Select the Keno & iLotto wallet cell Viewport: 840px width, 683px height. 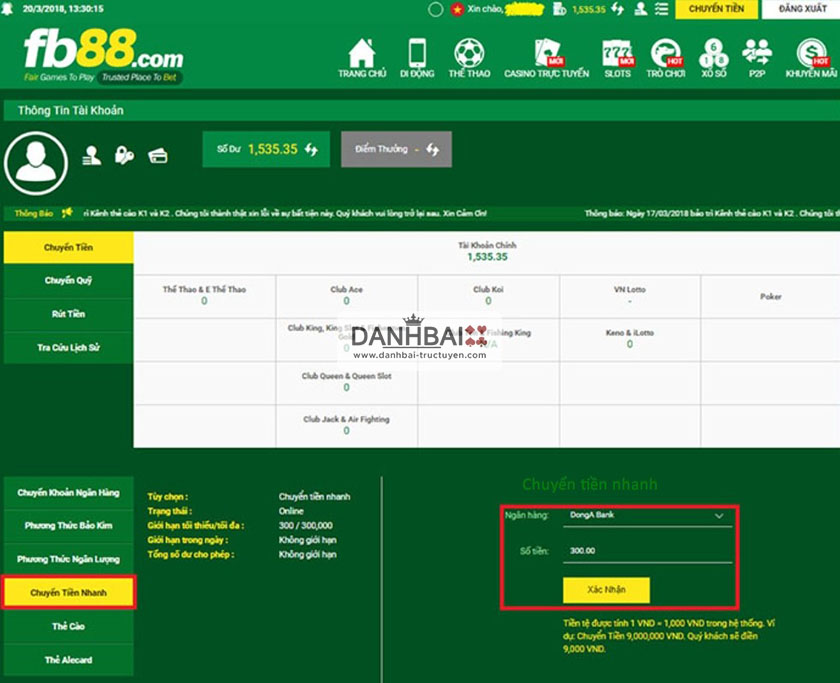tap(630, 340)
